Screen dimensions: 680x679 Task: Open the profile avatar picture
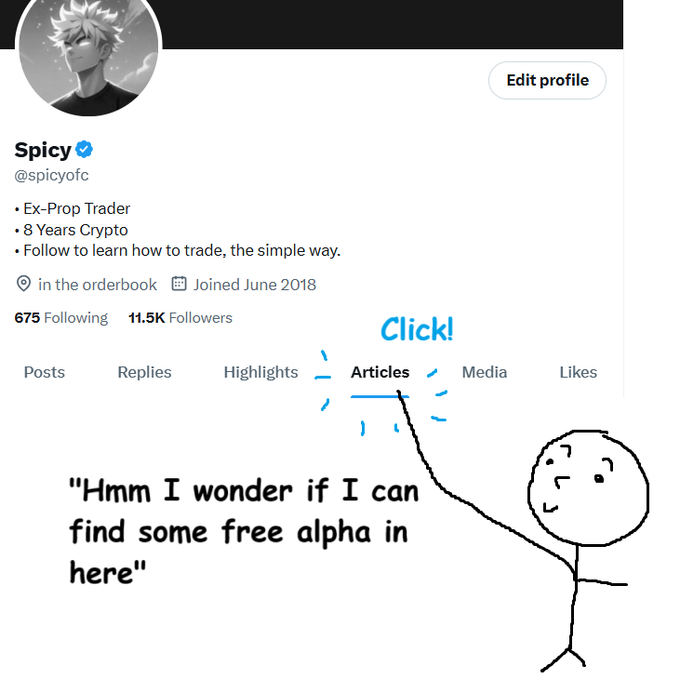(x=90, y=56)
